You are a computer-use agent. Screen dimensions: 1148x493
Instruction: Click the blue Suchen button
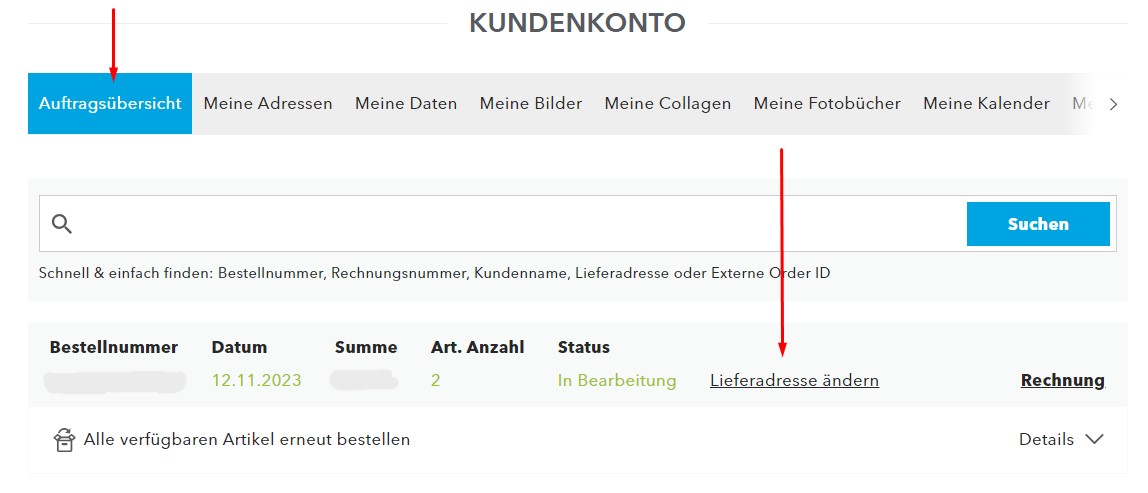pos(1038,224)
